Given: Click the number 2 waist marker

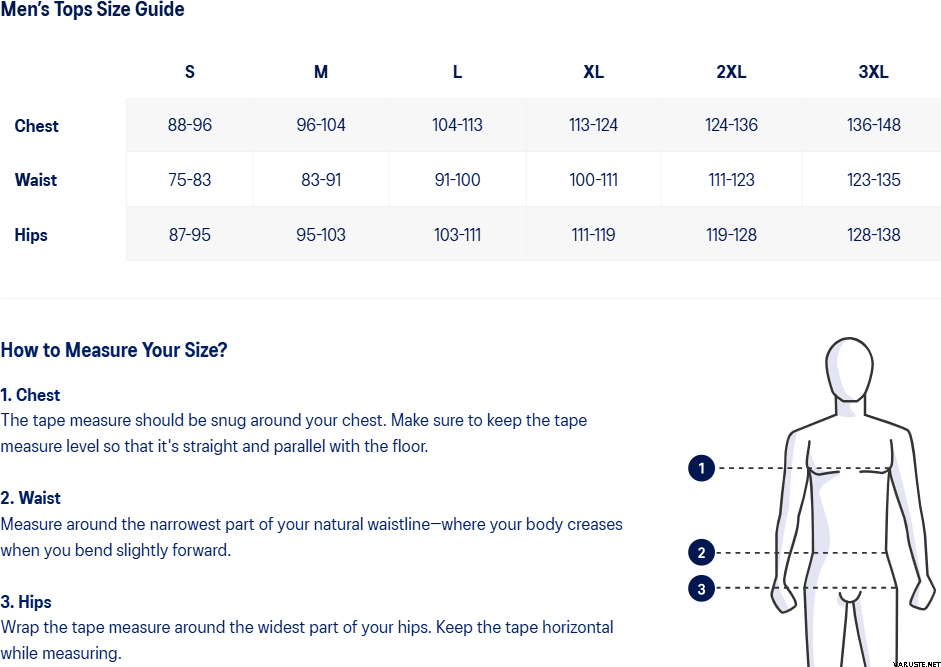Looking at the screenshot, I should click(701, 552).
